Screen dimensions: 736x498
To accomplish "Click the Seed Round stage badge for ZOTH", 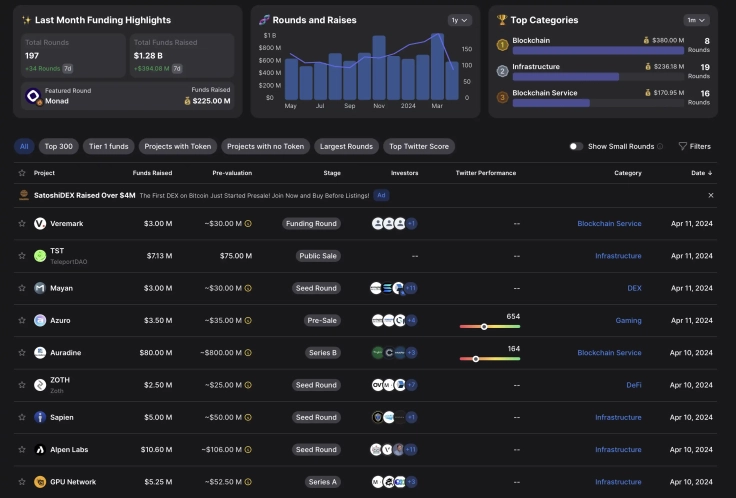I will [316, 385].
